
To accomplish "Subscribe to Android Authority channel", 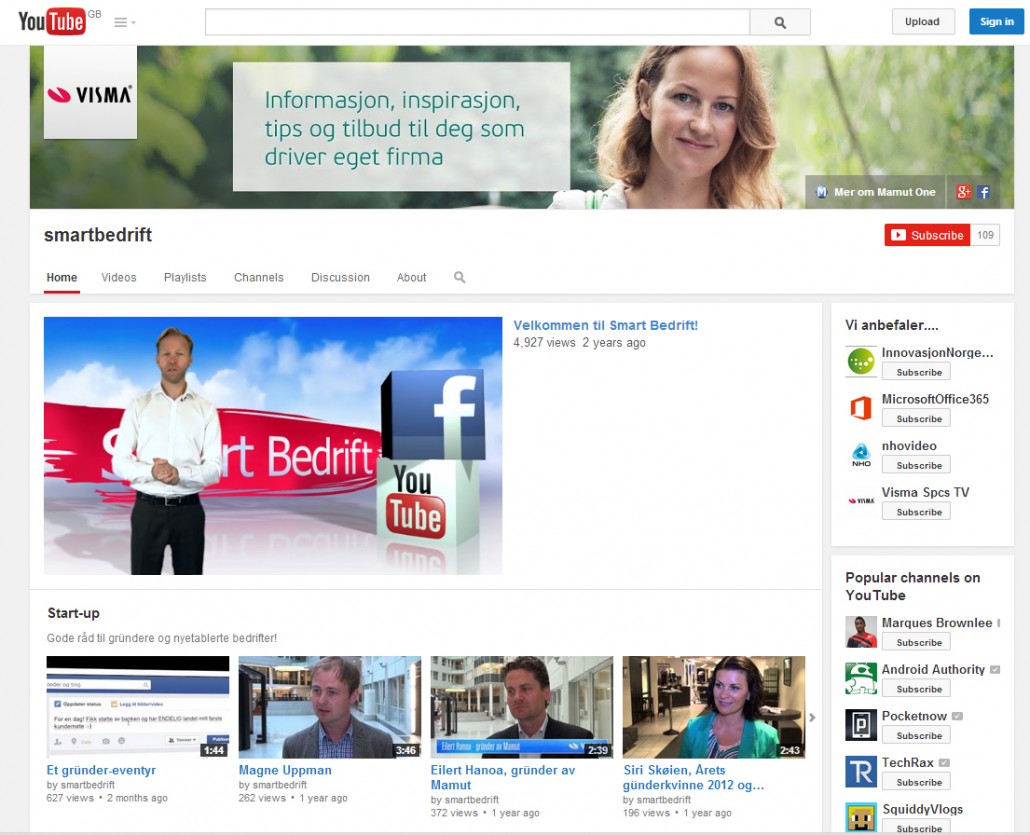I will [916, 688].
